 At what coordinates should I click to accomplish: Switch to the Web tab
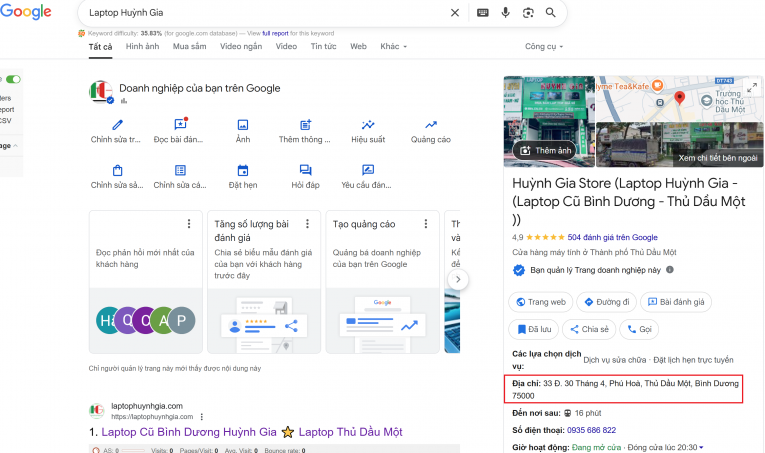coord(358,46)
